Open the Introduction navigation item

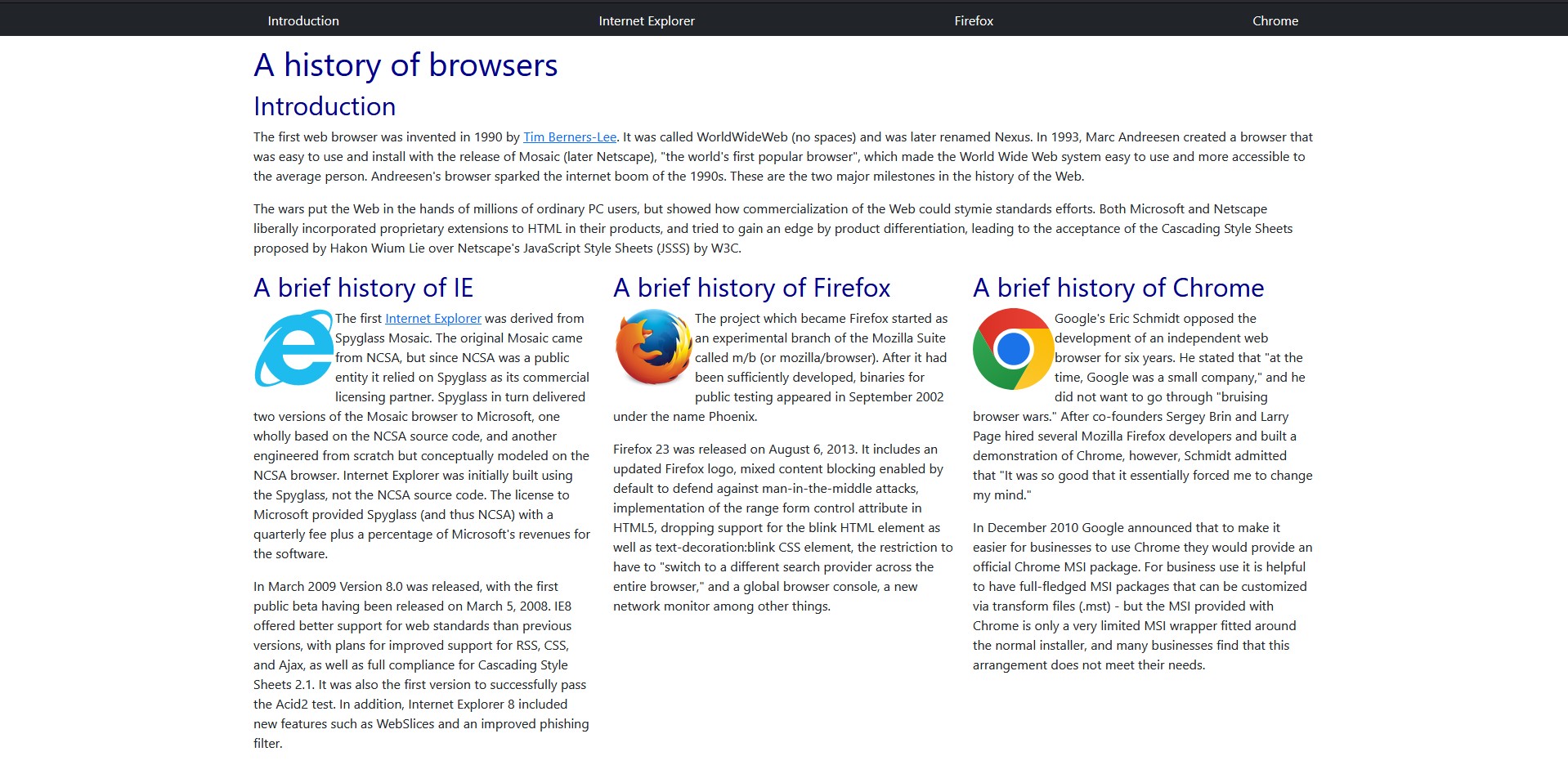point(303,21)
